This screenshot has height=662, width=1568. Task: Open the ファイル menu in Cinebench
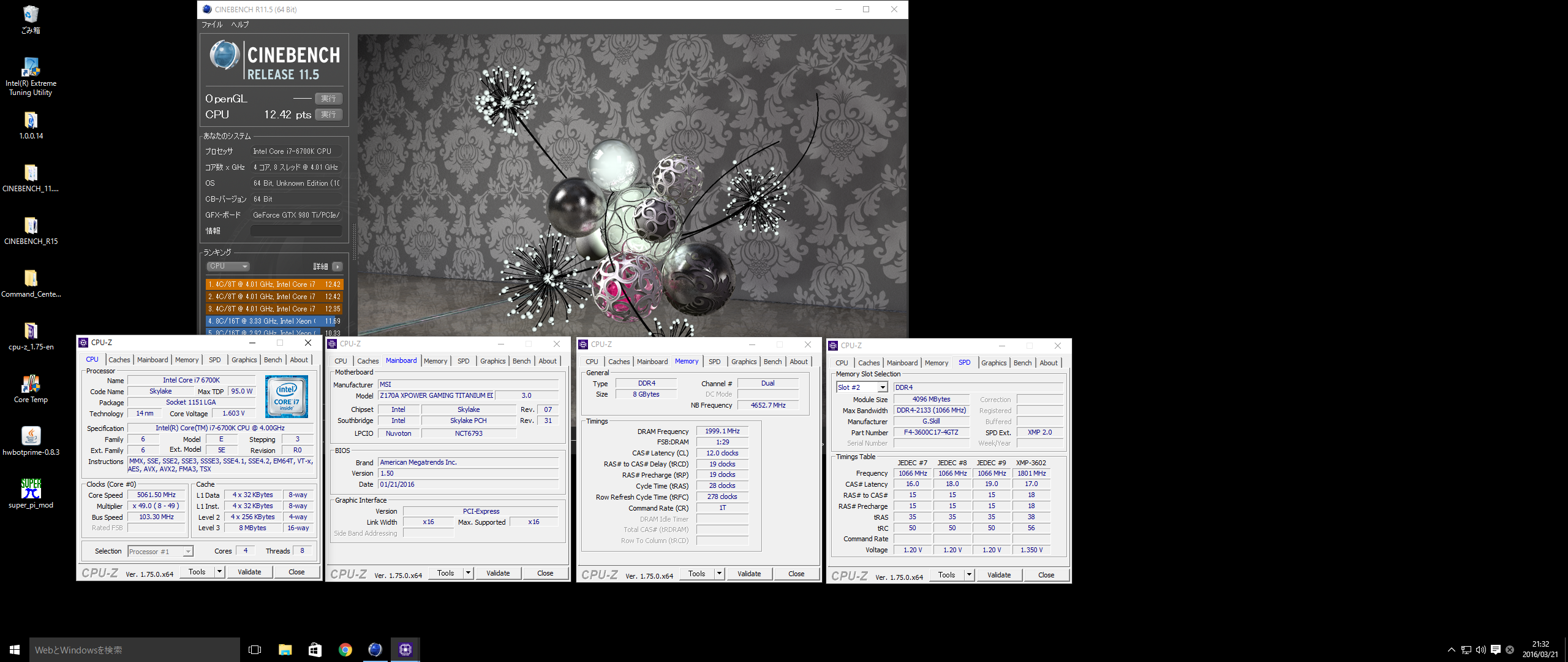click(212, 25)
